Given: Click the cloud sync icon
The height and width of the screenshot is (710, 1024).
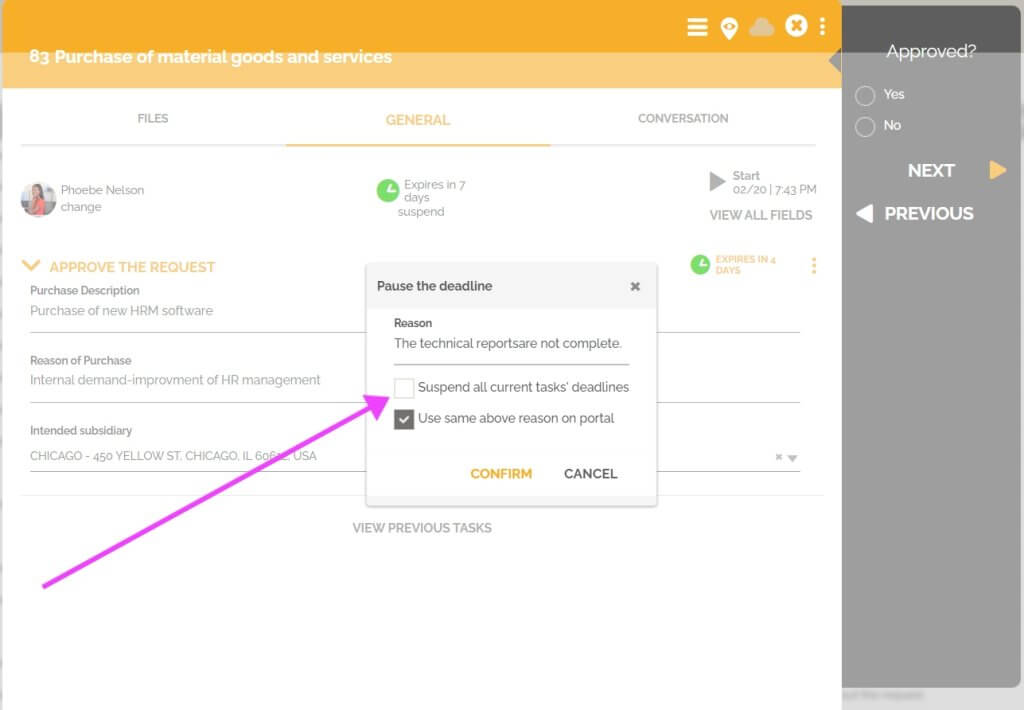Looking at the screenshot, I should coord(762,27).
